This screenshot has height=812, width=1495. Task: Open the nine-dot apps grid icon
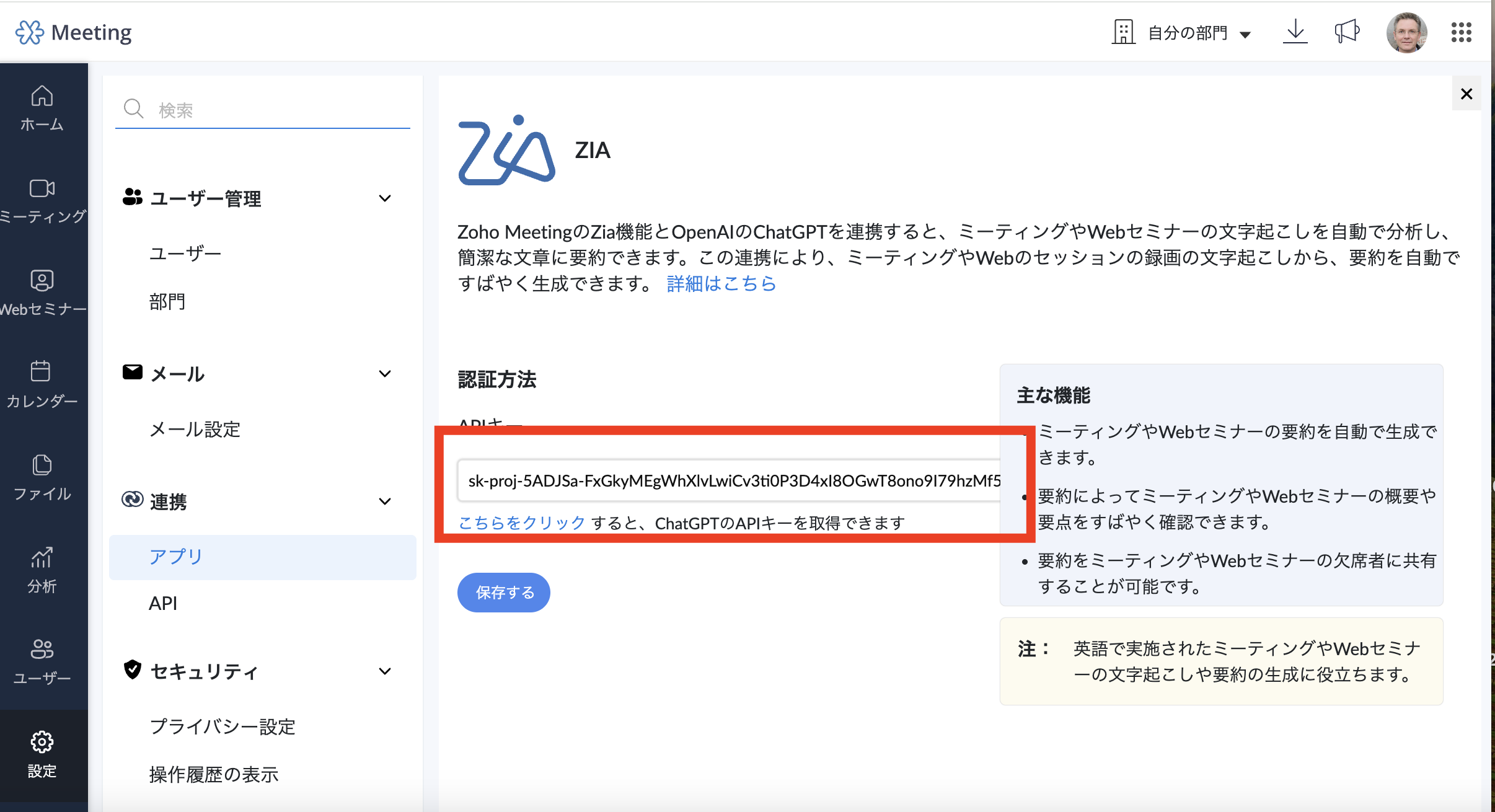point(1461,32)
